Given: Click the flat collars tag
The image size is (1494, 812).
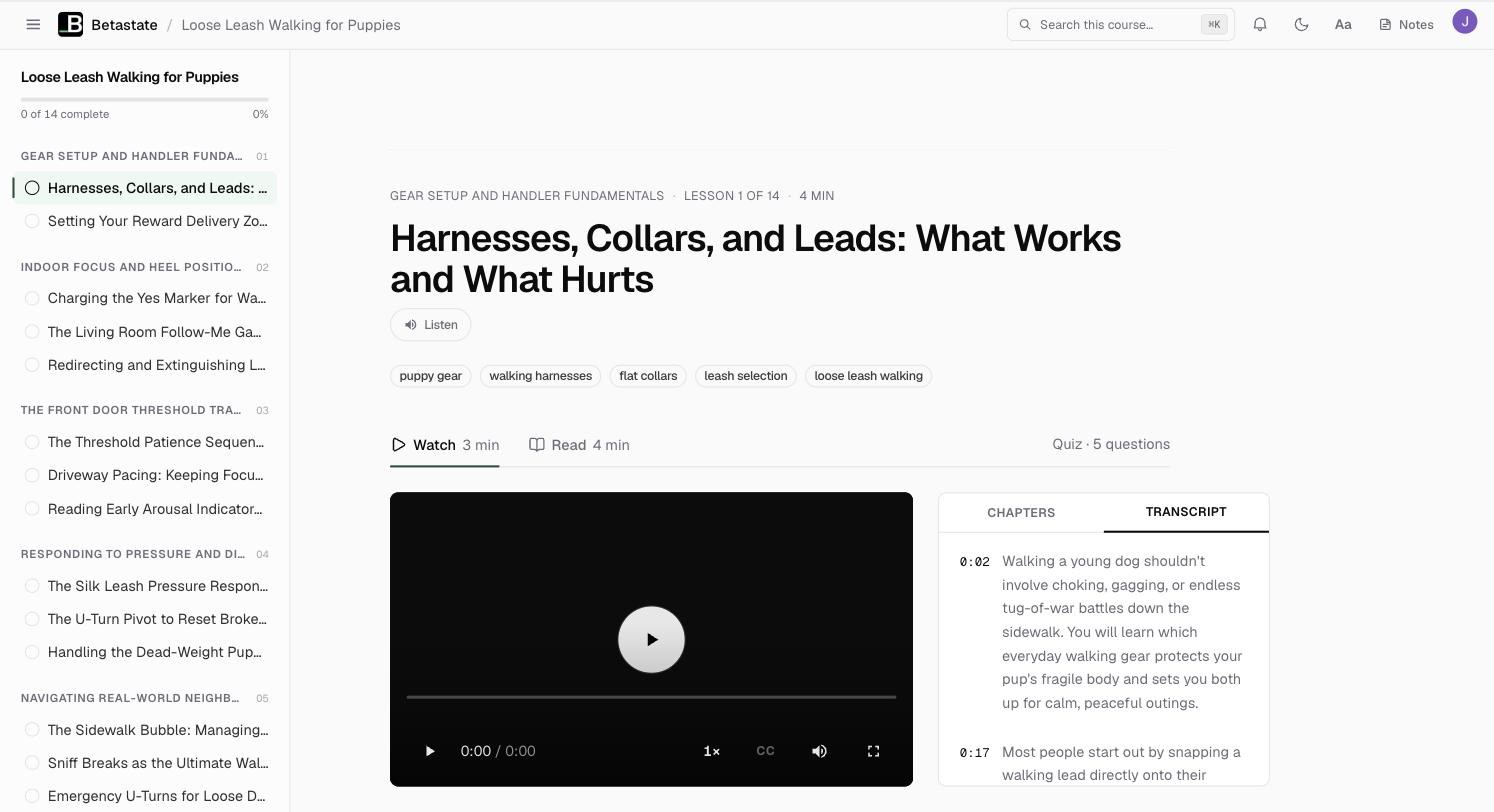Looking at the screenshot, I should [x=648, y=376].
